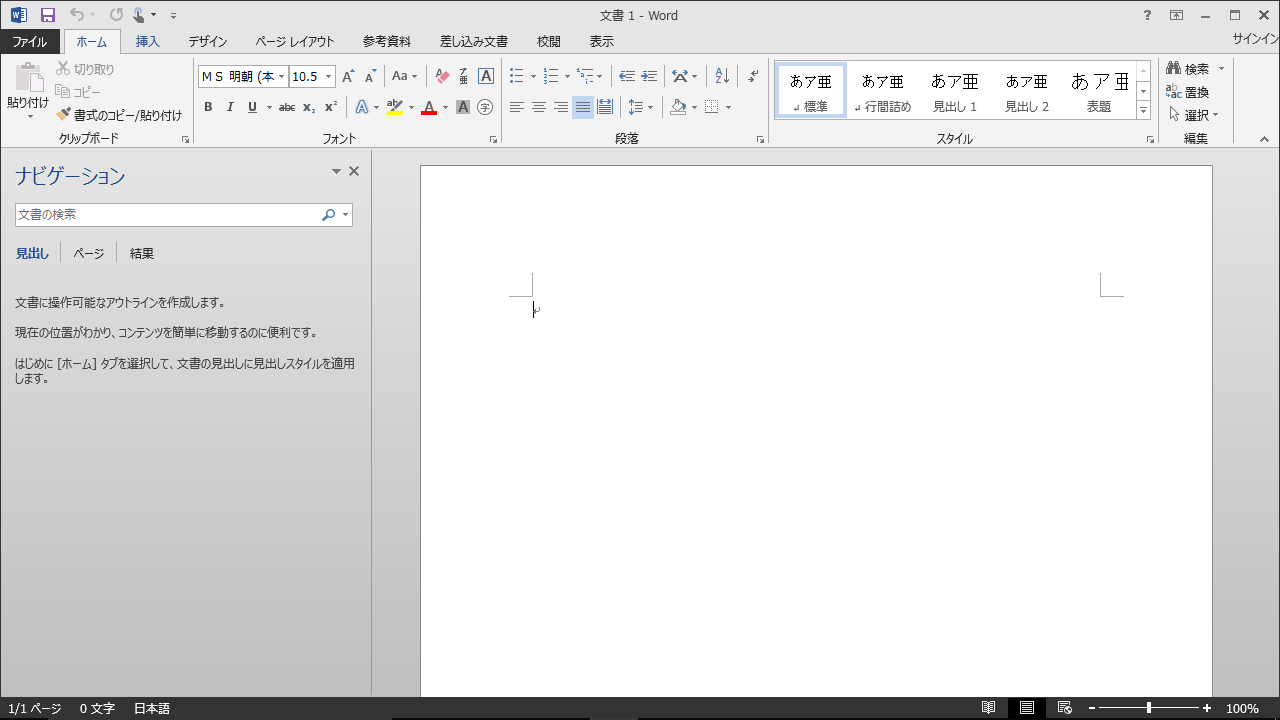The height and width of the screenshot is (720, 1280).
Task: Click the 100% zoom level in status bar
Action: (1242, 708)
